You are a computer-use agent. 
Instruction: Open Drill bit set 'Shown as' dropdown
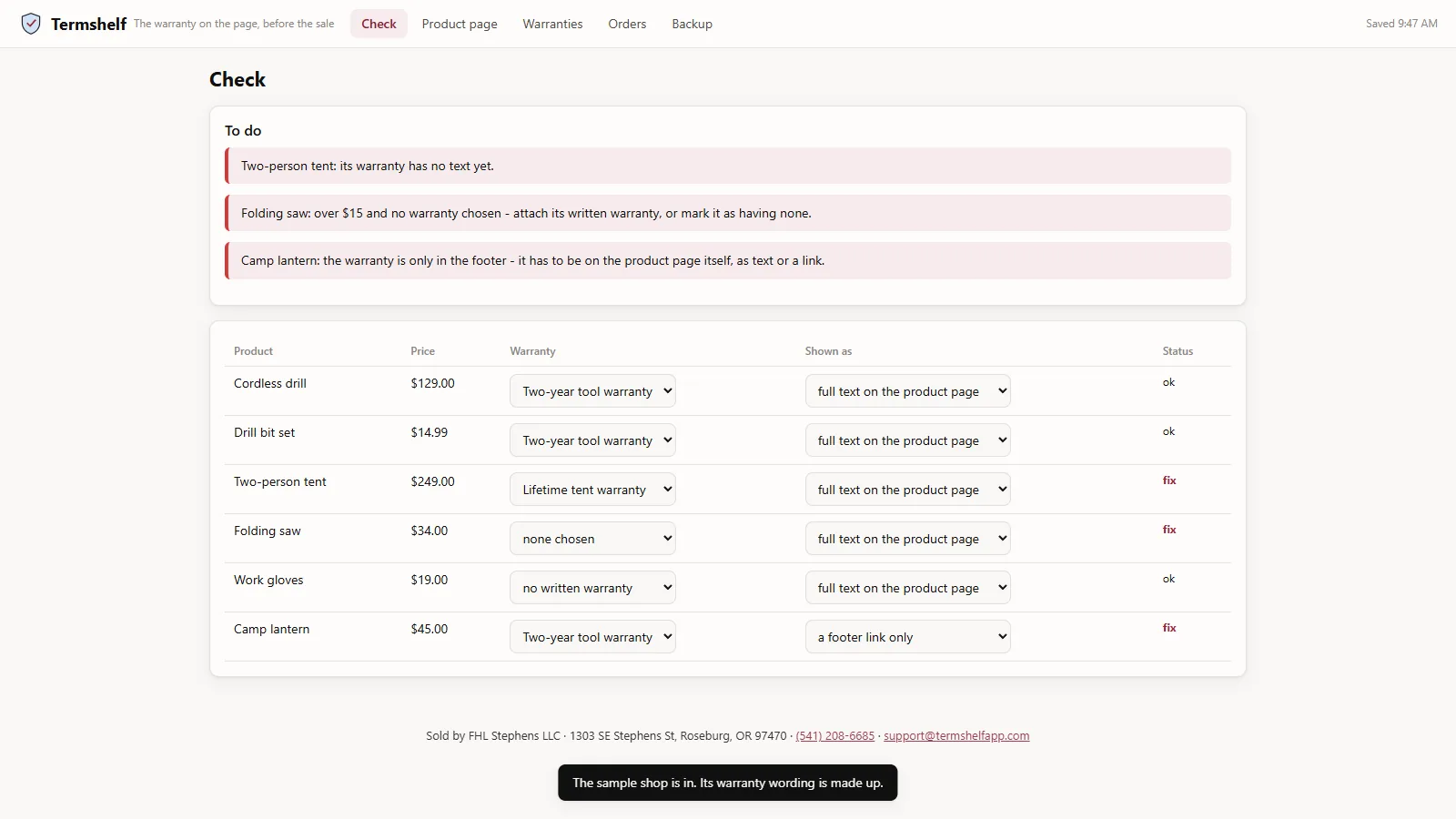(x=907, y=440)
